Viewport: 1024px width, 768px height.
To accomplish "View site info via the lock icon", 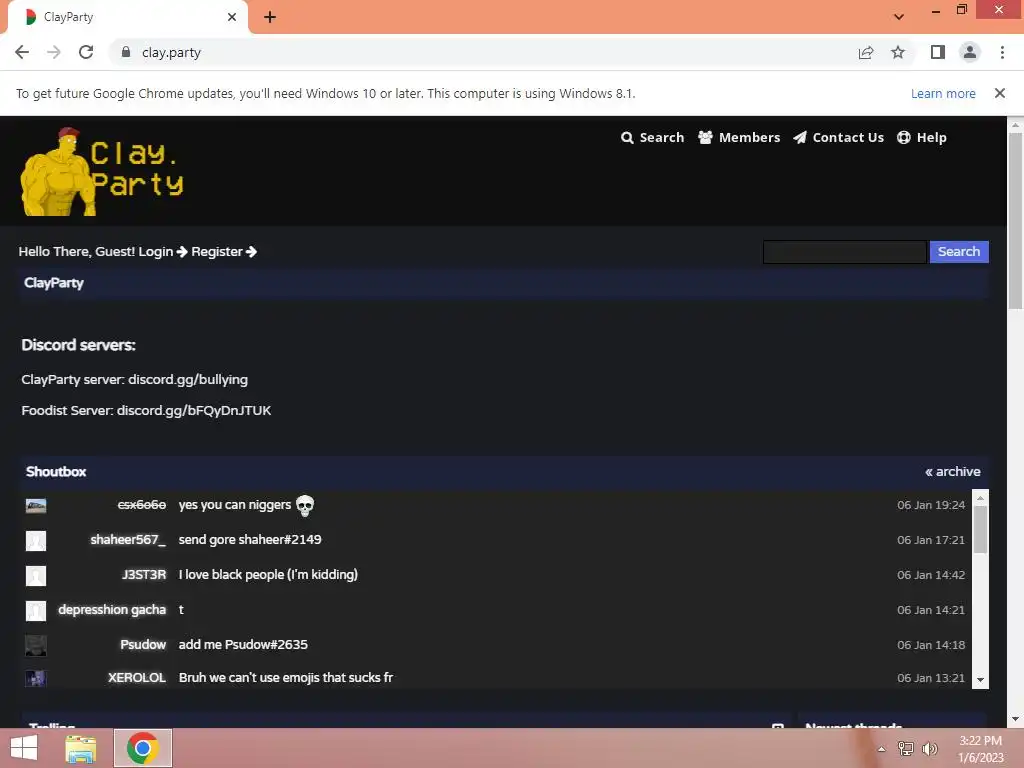I will coord(126,52).
